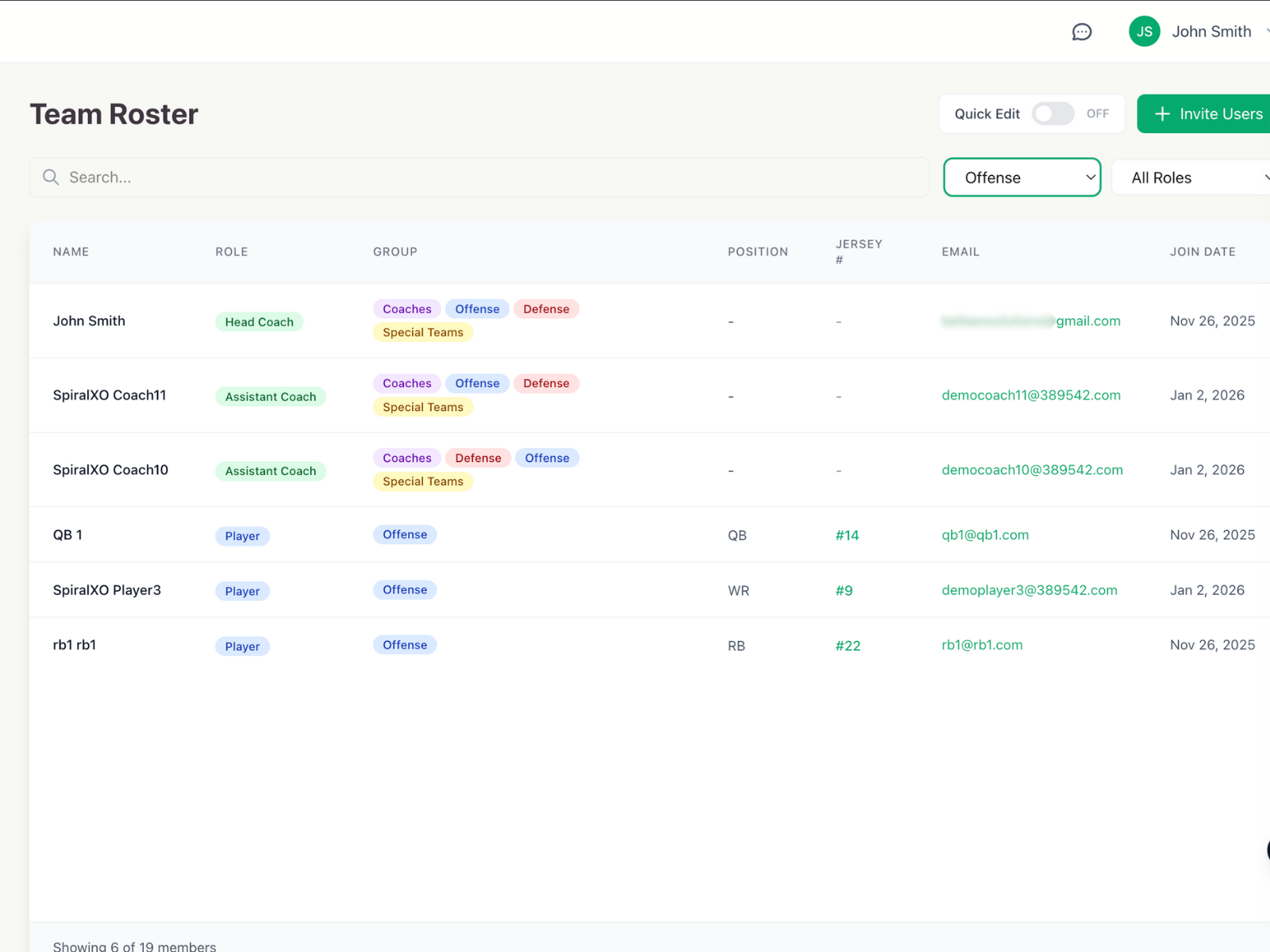
Task: Click jersey number #14
Action: coord(847,535)
